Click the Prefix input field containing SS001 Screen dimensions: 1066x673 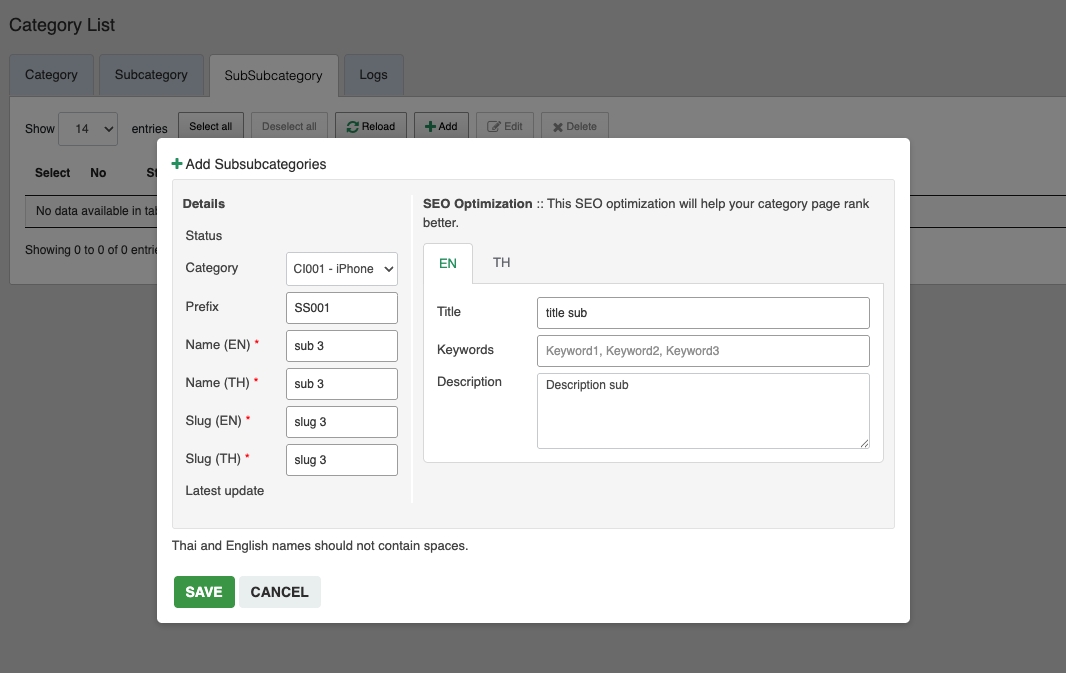point(342,308)
